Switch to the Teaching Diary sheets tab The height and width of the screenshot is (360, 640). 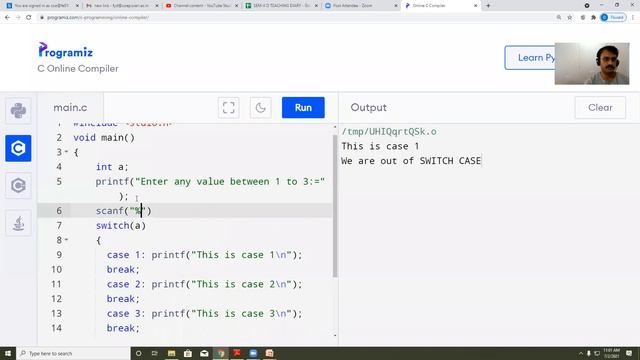282,6
